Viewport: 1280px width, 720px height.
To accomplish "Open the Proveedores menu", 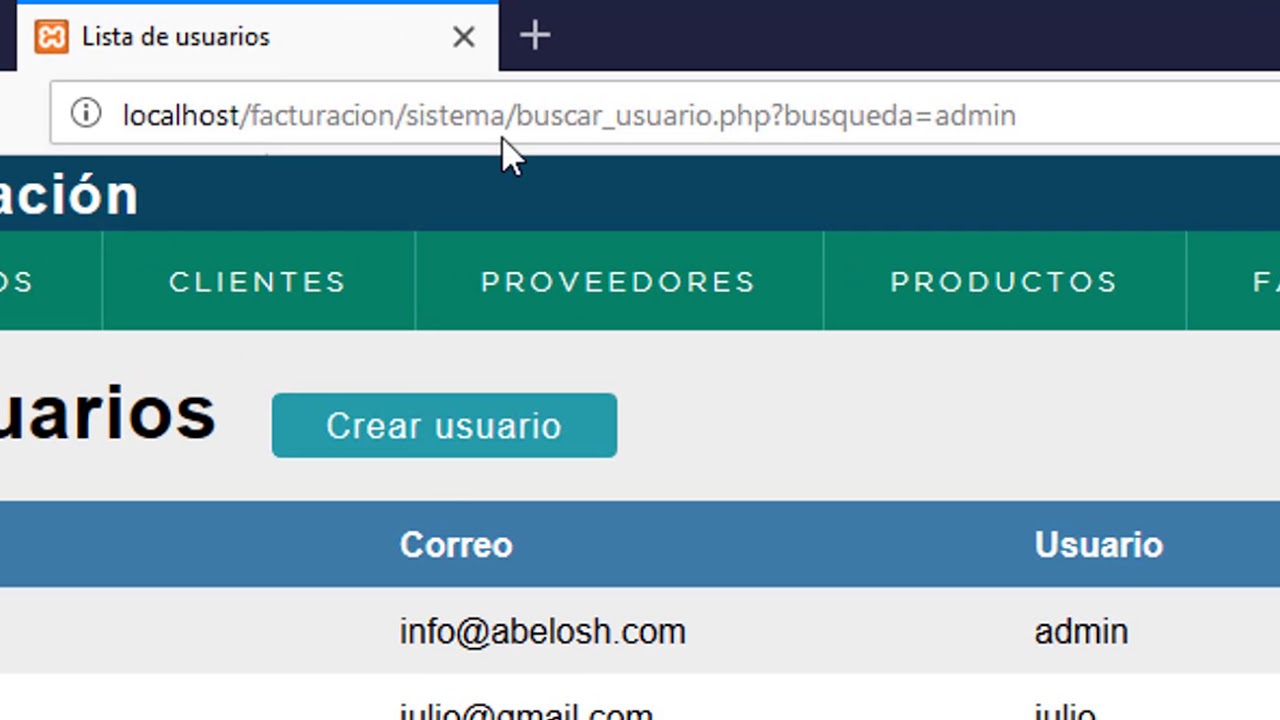I will coord(618,281).
